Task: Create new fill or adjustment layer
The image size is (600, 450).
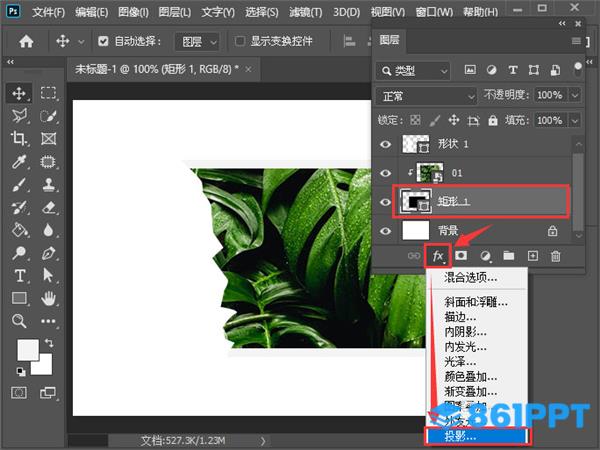Action: [x=485, y=256]
